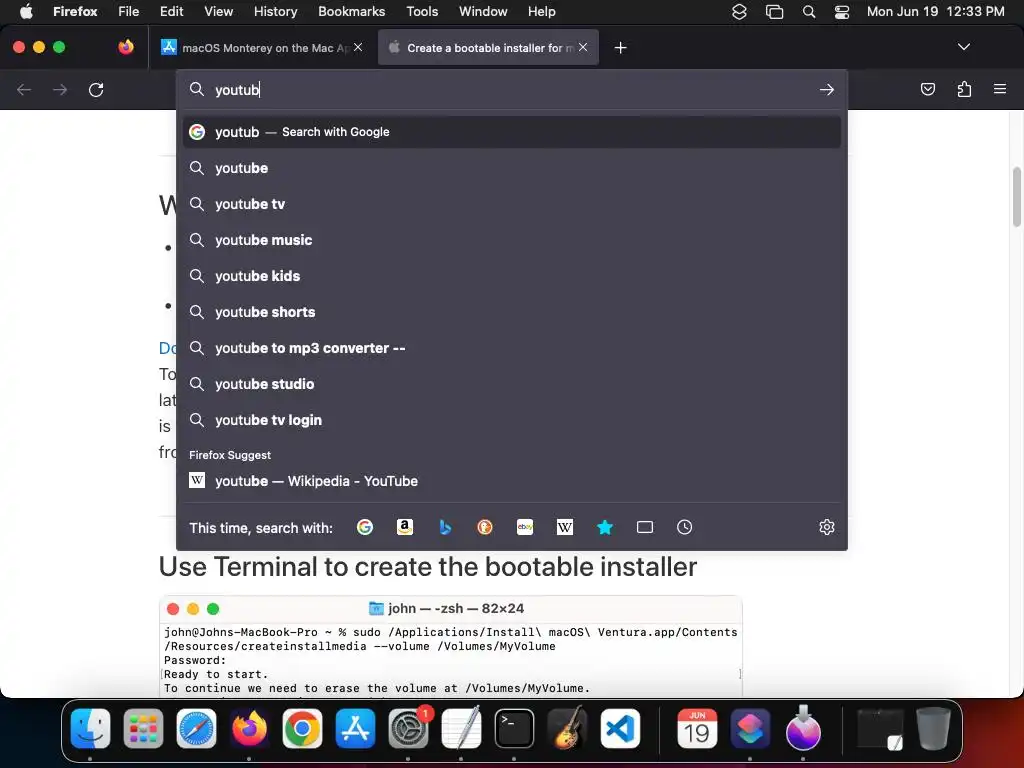Open Firefox application hamburger menu
Image resolution: width=1024 pixels, height=768 pixels.
click(1000, 89)
